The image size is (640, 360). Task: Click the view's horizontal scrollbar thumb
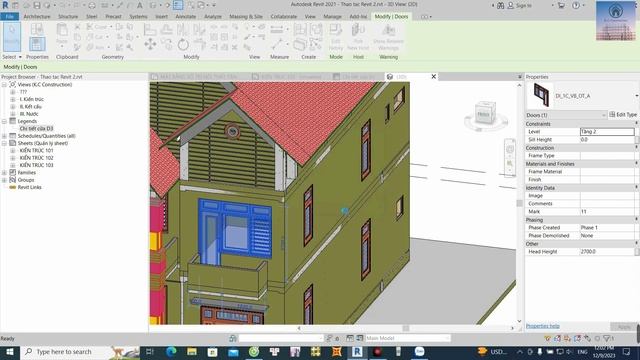click(x=406, y=328)
